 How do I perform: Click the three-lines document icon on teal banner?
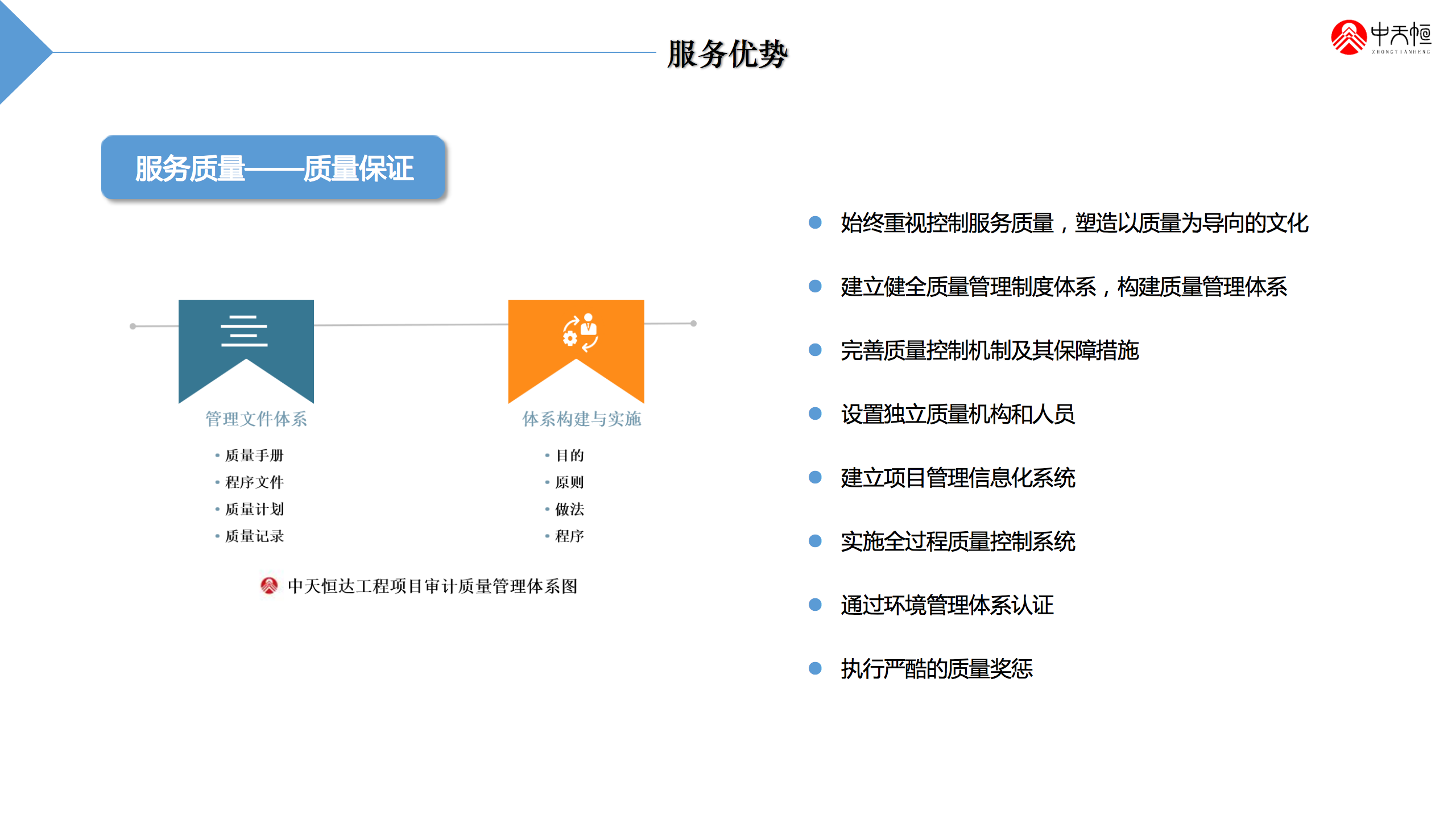tap(244, 331)
